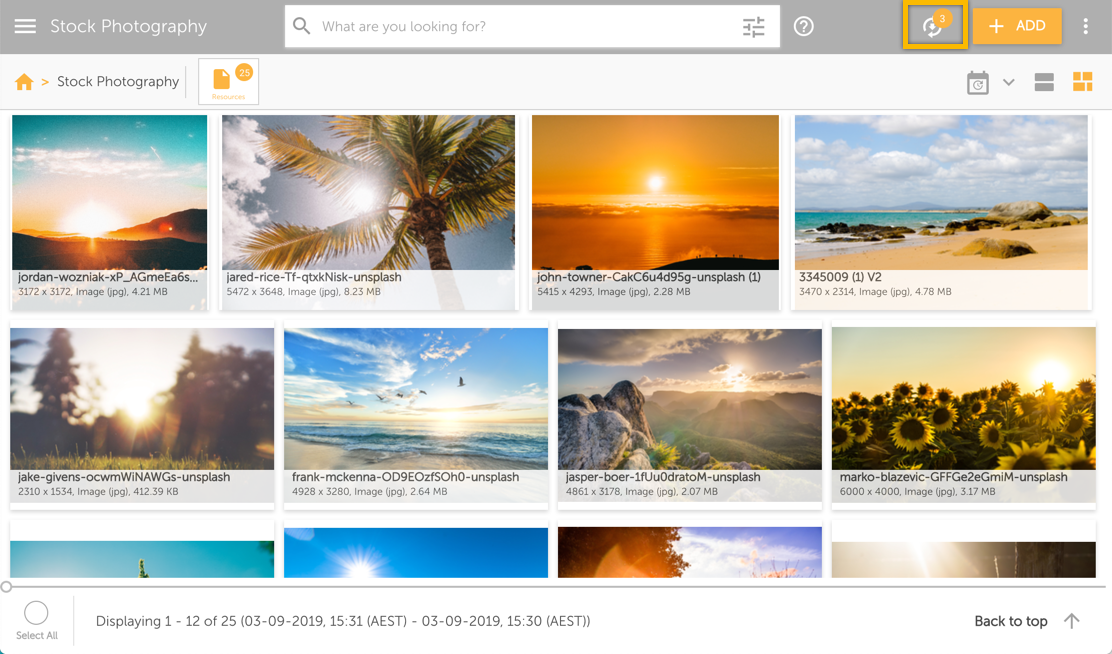Click text '2310 x 1534, Image (jpg), 412.39 KB'
The height and width of the screenshot is (654, 1112).
(x=98, y=492)
